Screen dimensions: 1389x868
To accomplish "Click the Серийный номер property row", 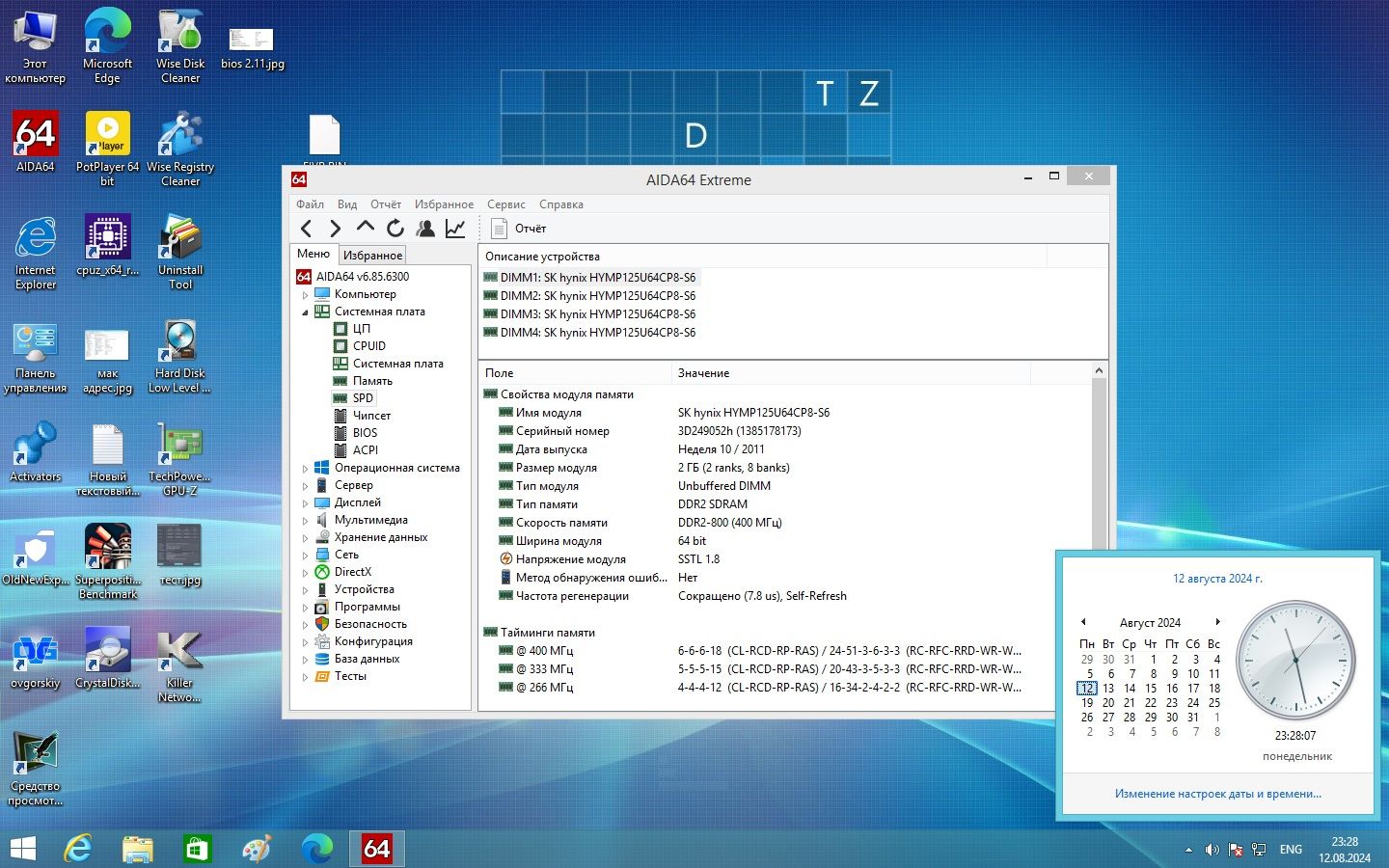I will 785,431.
